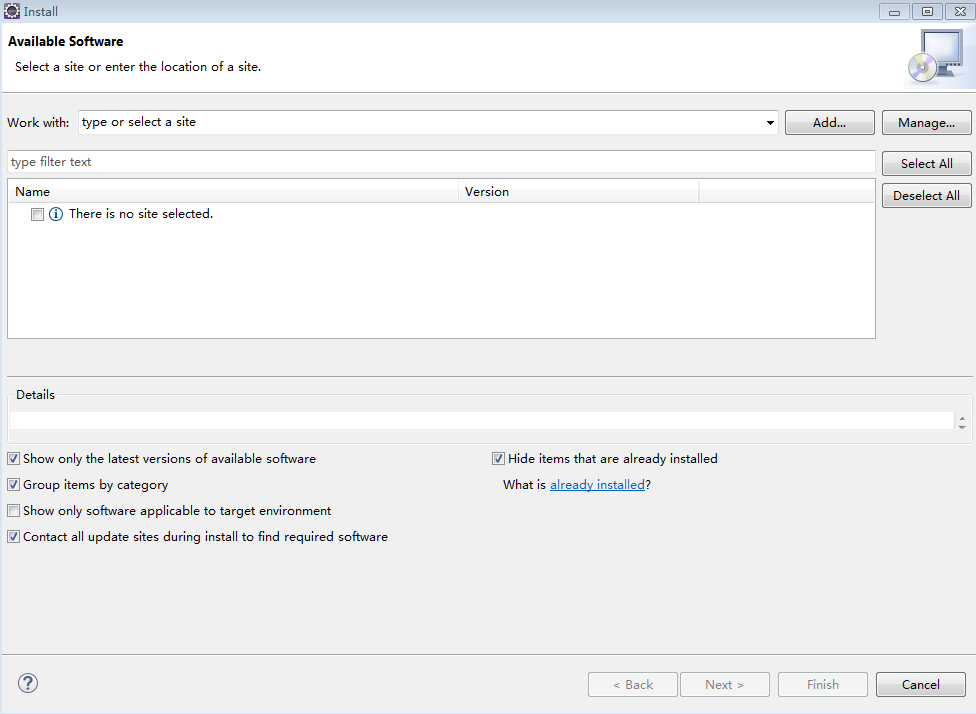Click the already installed link
Viewport: 976px width, 714px height.
click(x=597, y=485)
